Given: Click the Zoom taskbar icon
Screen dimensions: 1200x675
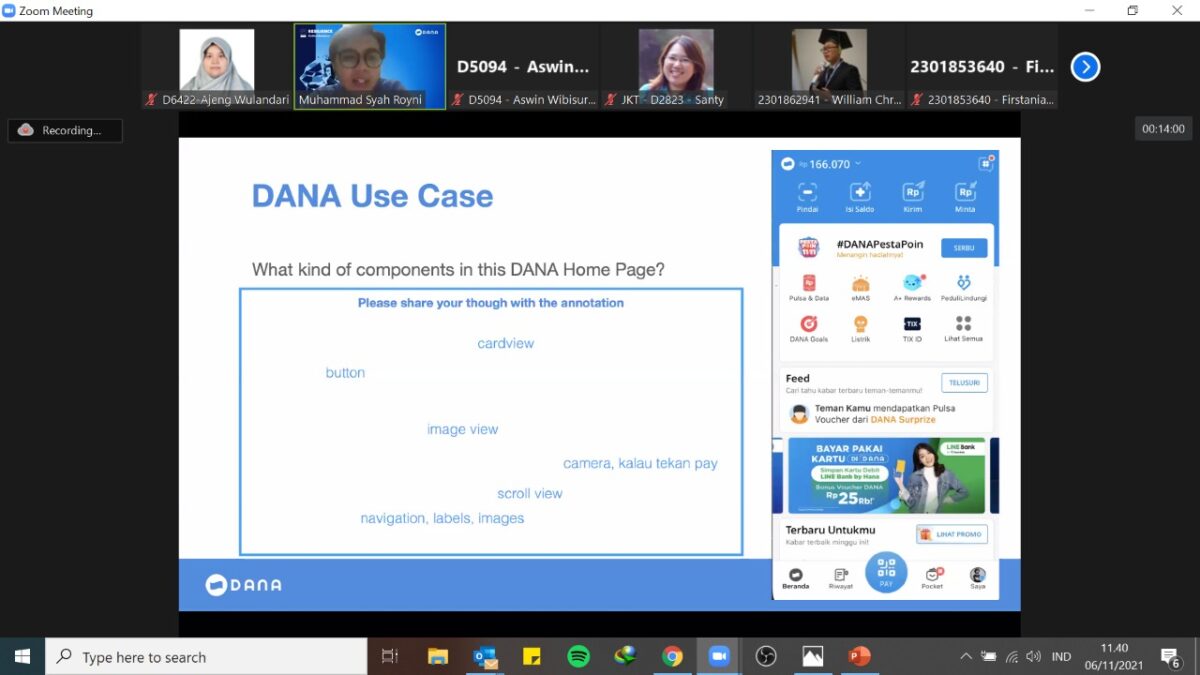Looking at the screenshot, I should point(719,656).
